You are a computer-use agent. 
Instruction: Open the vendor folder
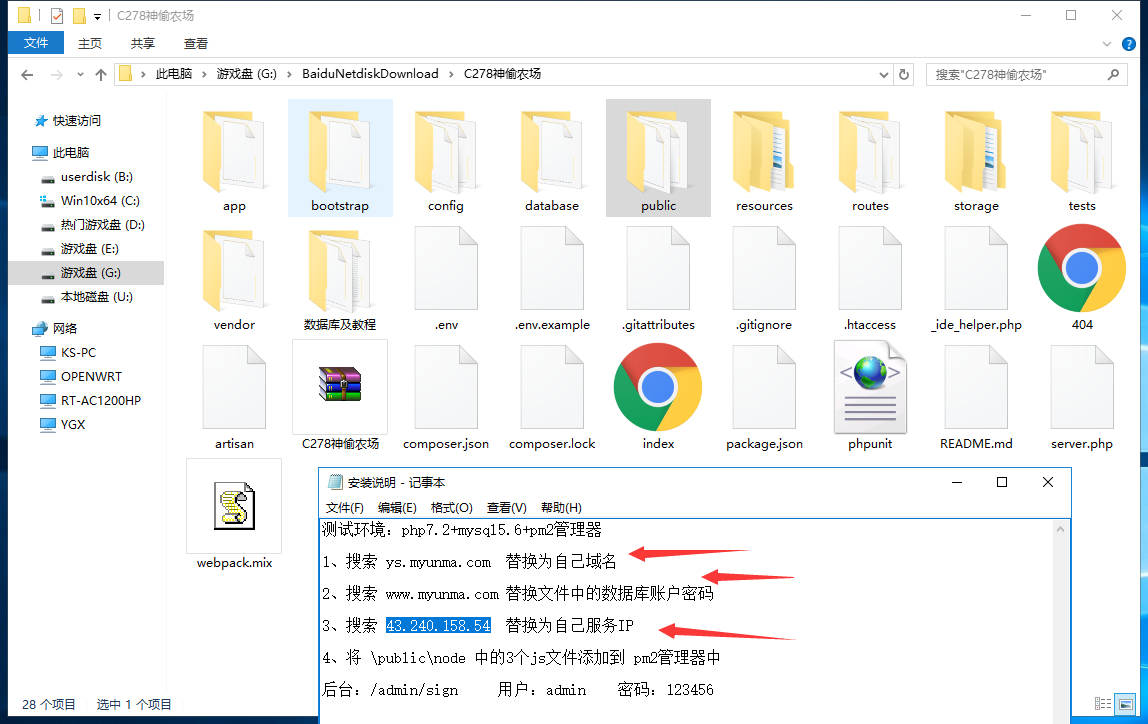[x=234, y=269]
